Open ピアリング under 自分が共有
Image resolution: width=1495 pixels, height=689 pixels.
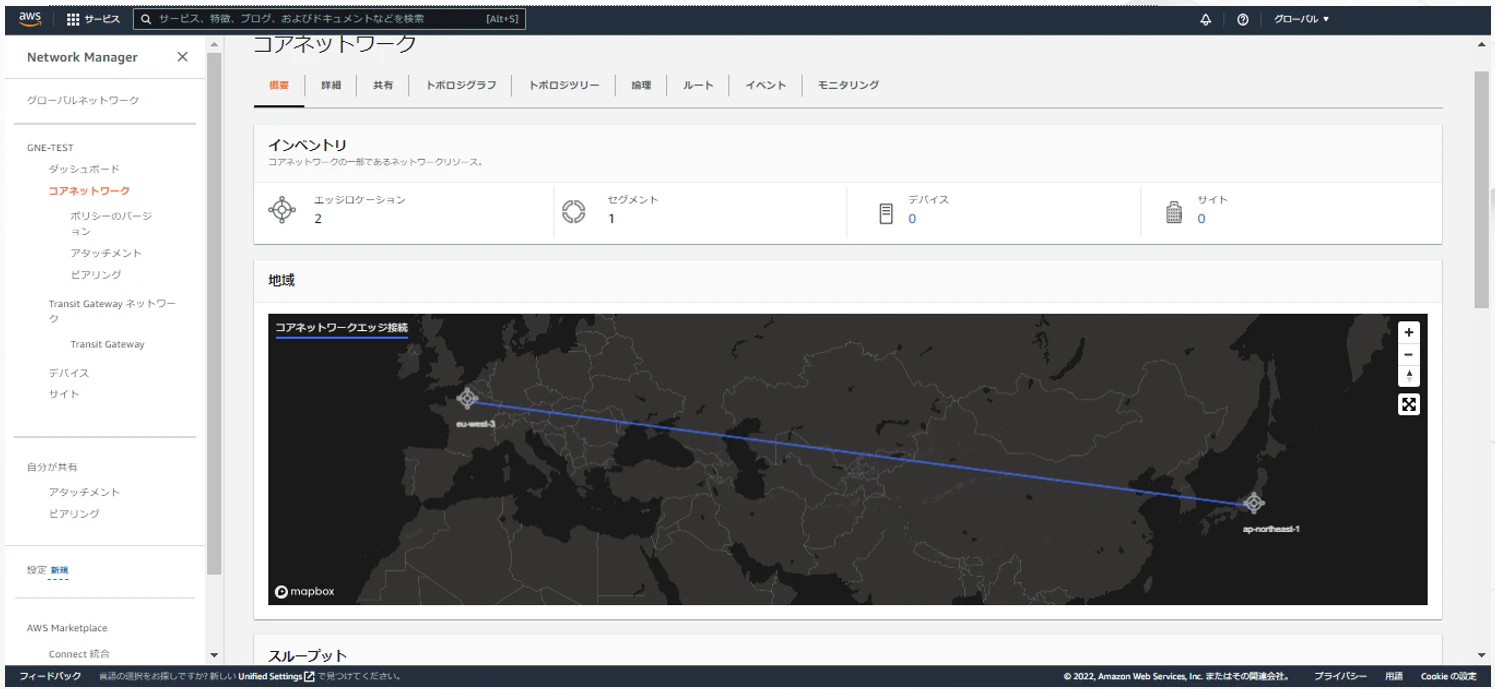pos(74,514)
